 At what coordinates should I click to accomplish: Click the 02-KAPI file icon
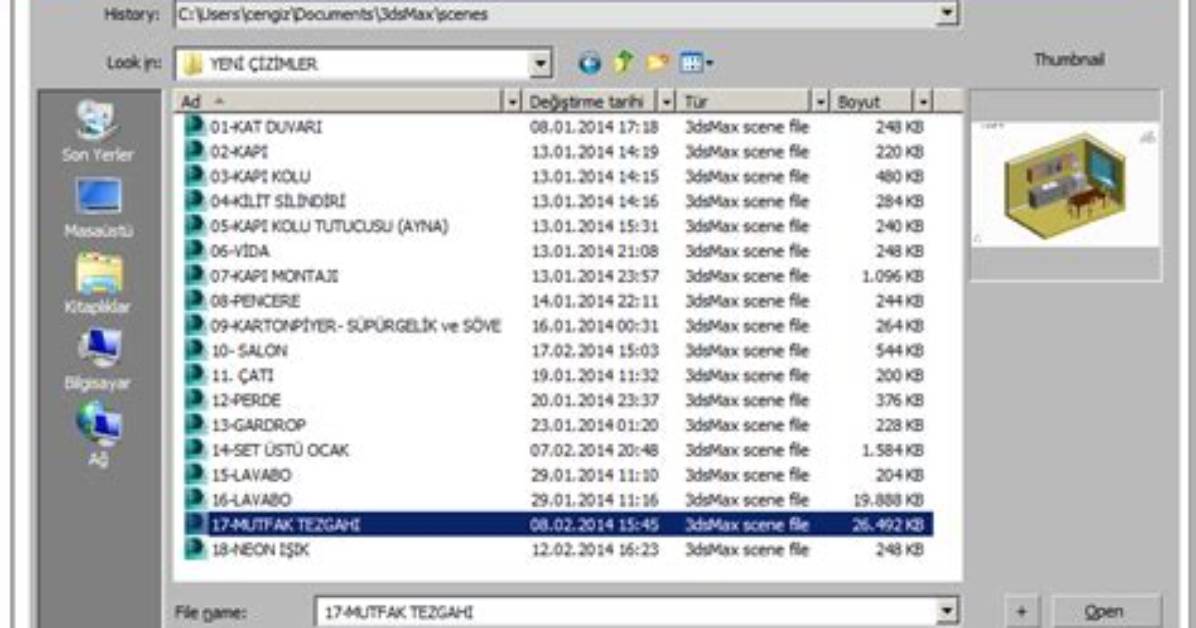(x=195, y=151)
